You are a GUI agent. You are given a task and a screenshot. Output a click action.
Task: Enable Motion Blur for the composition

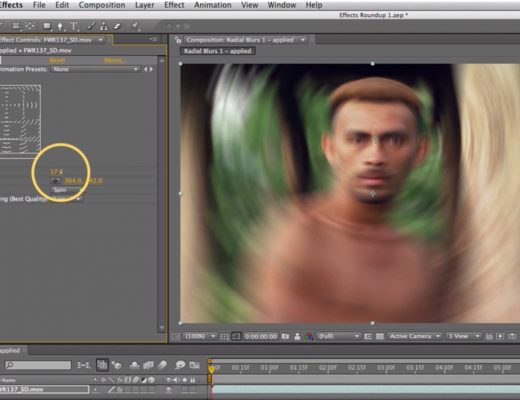pos(162,365)
